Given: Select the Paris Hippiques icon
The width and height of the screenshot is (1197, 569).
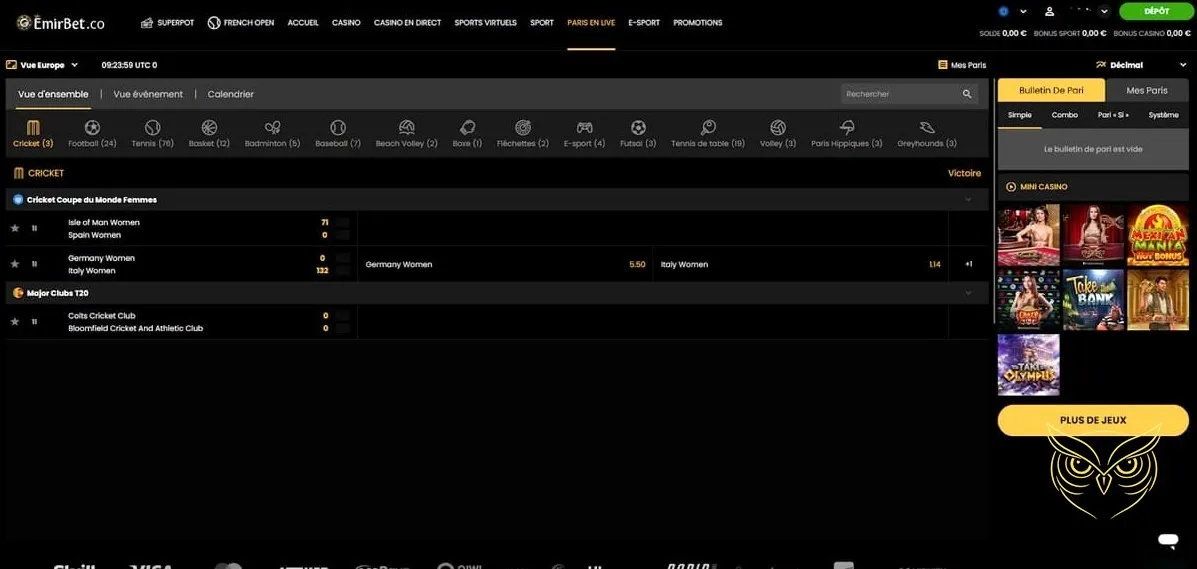Looking at the screenshot, I should 846,129.
